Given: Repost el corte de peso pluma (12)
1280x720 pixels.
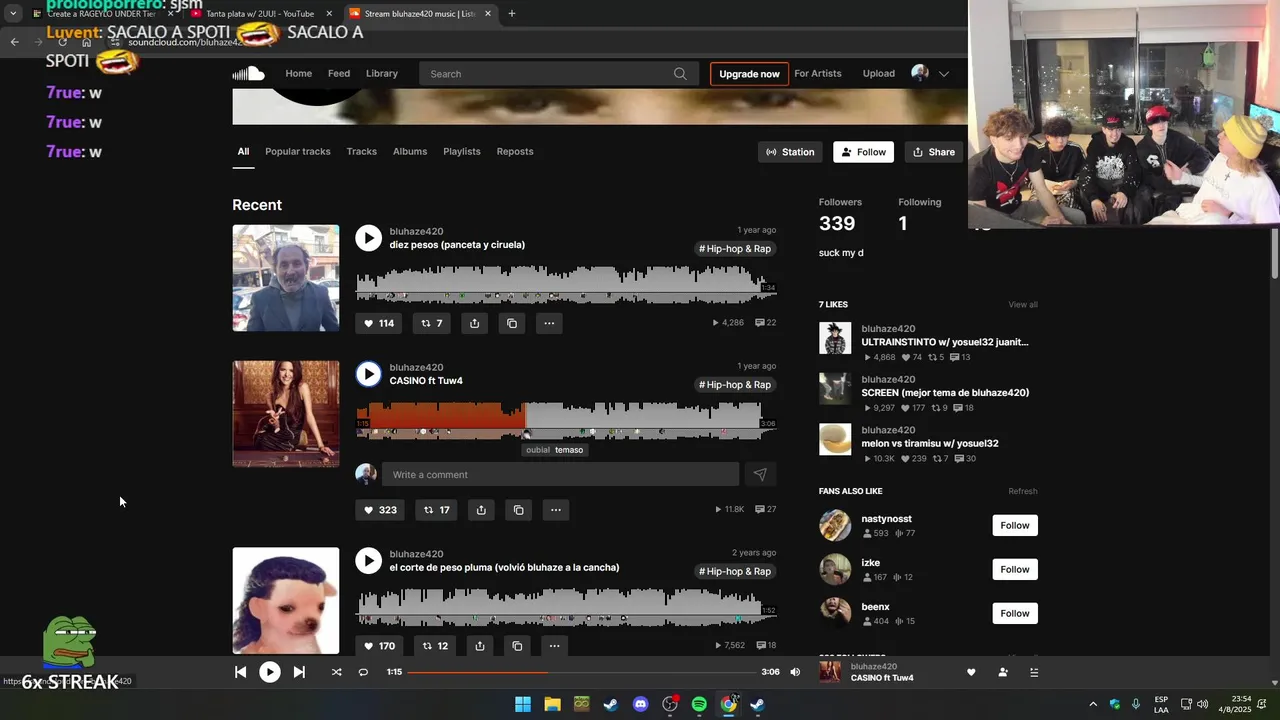Looking at the screenshot, I should [435, 646].
